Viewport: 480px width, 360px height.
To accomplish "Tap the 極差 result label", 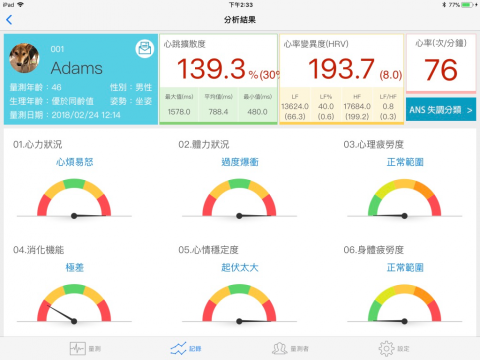I will click(74, 268).
